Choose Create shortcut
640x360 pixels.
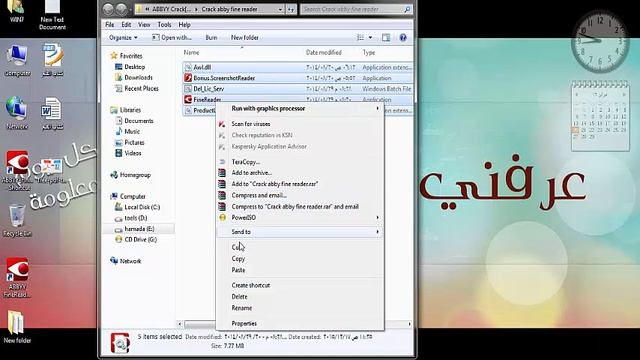[x=300, y=285]
